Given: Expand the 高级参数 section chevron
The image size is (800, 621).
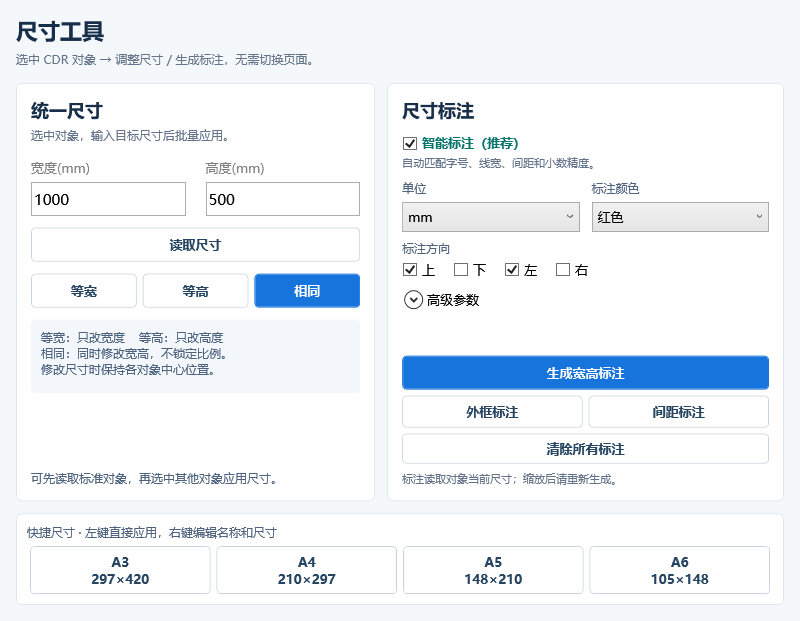Looking at the screenshot, I should (x=413, y=300).
